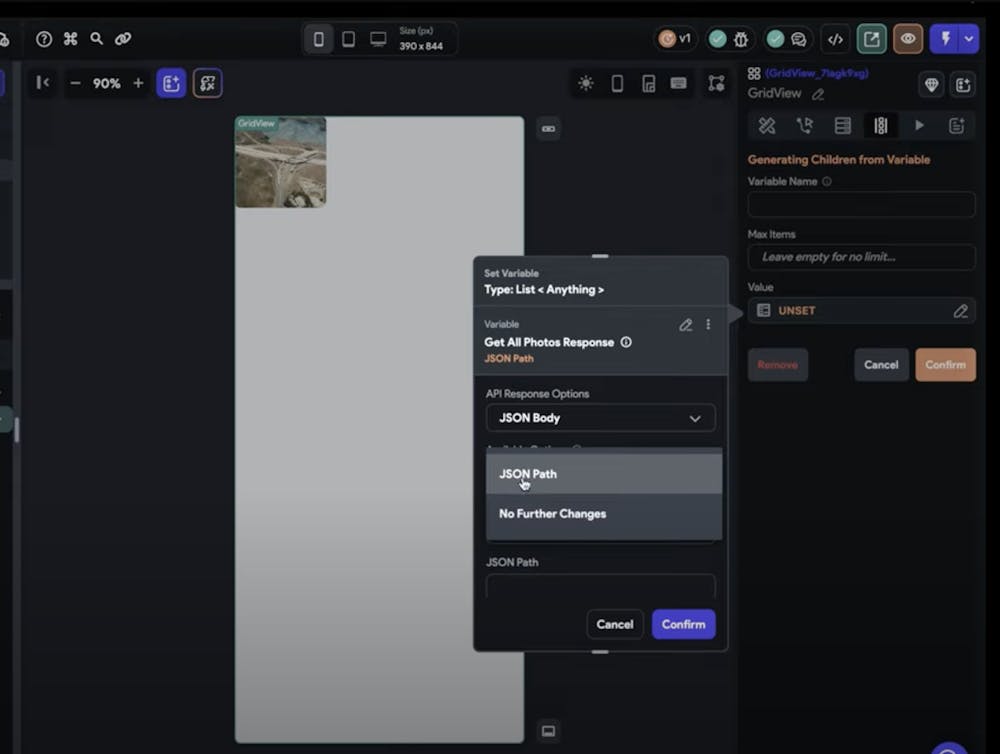The width and height of the screenshot is (1000, 754).
Task: Click the Variable Name info icon
Action: tap(827, 182)
